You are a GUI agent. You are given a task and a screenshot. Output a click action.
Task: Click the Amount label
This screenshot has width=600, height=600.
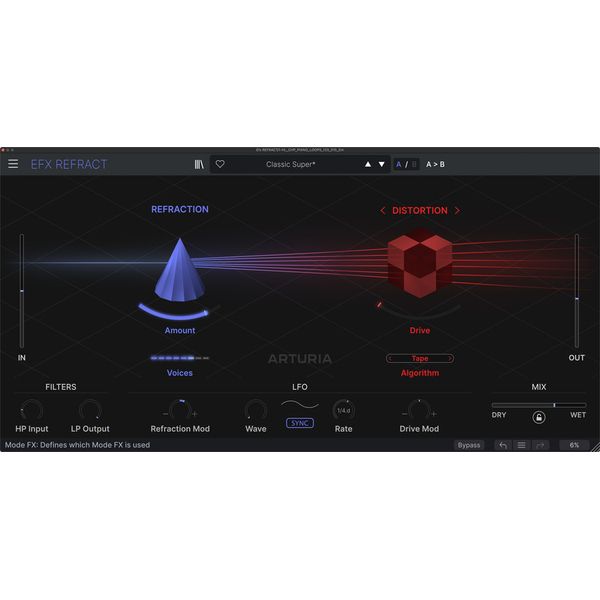click(180, 330)
